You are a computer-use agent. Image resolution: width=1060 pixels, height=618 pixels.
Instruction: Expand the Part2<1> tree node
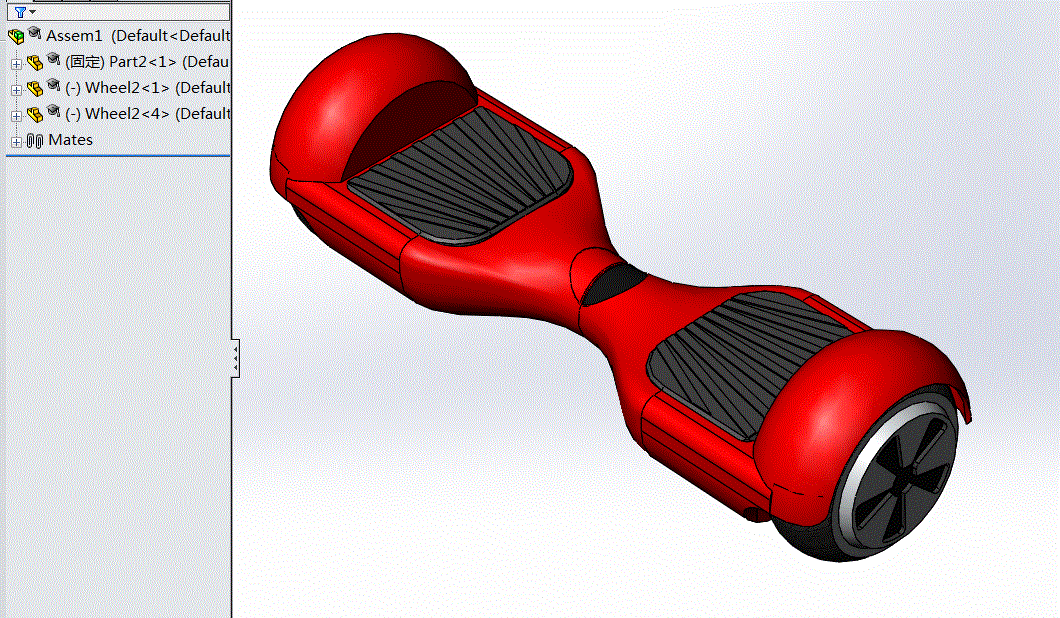[16, 64]
